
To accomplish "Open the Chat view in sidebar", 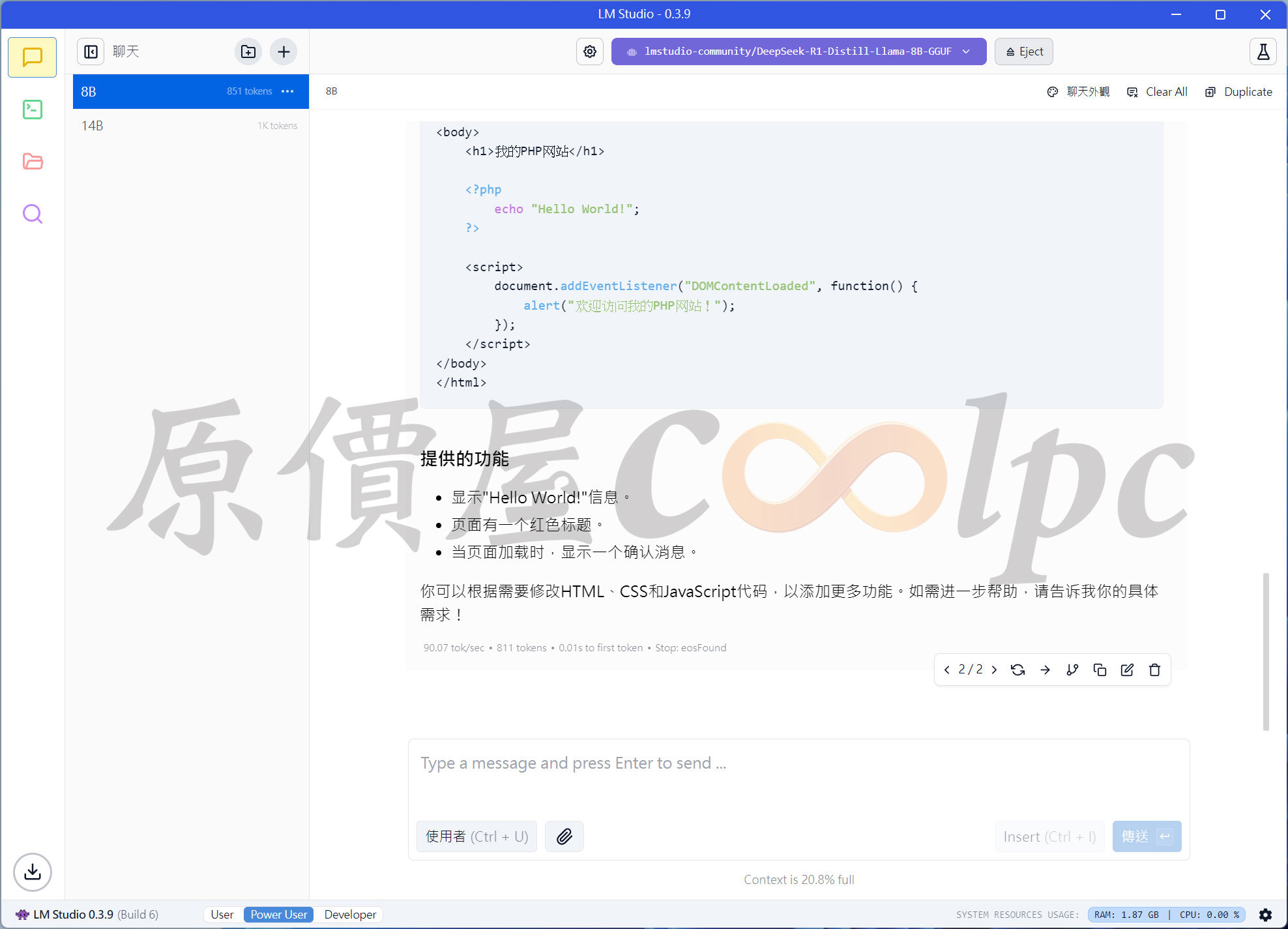I will pyautogui.click(x=32, y=57).
